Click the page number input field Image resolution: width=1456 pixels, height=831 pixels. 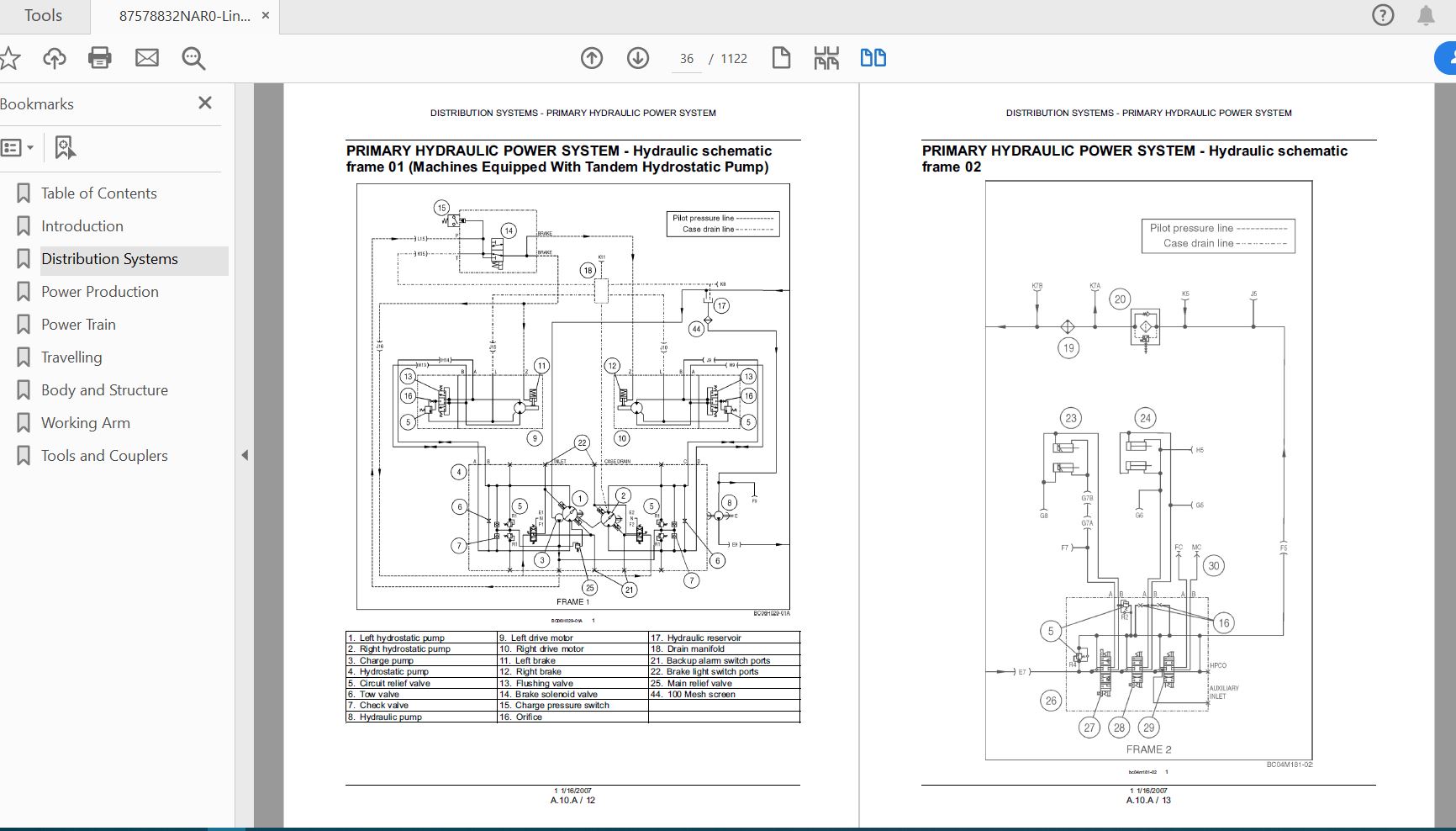tap(687, 59)
